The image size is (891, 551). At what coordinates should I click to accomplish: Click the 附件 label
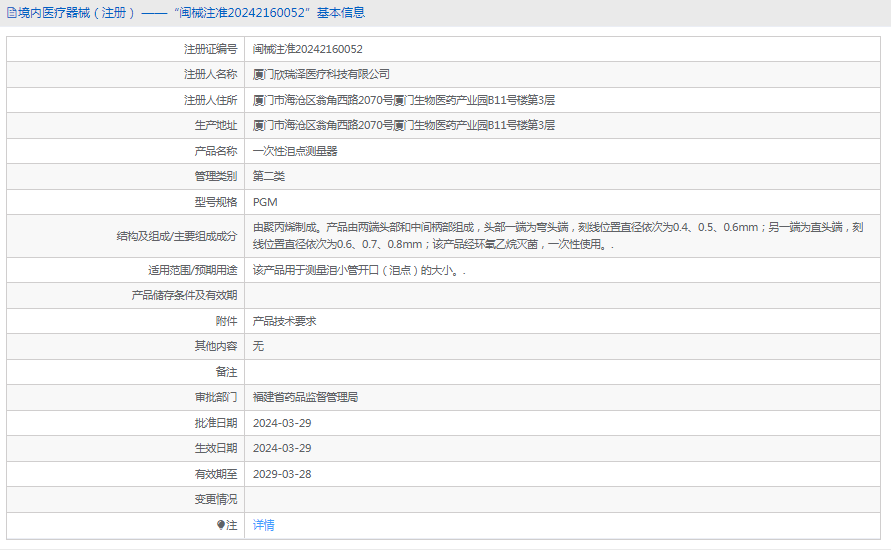(x=227, y=322)
